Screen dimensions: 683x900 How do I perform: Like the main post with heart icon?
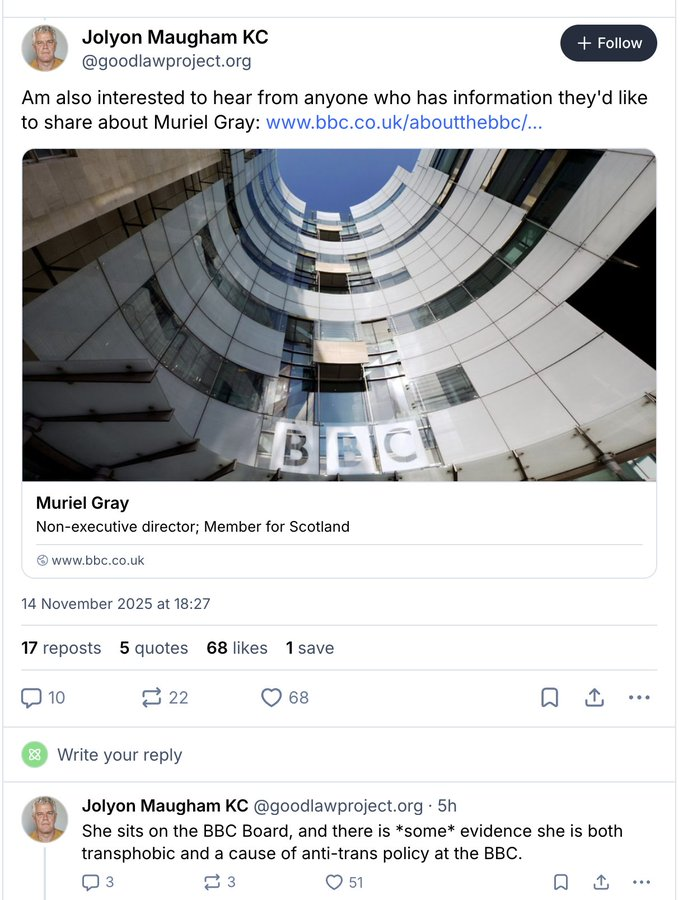(271, 697)
